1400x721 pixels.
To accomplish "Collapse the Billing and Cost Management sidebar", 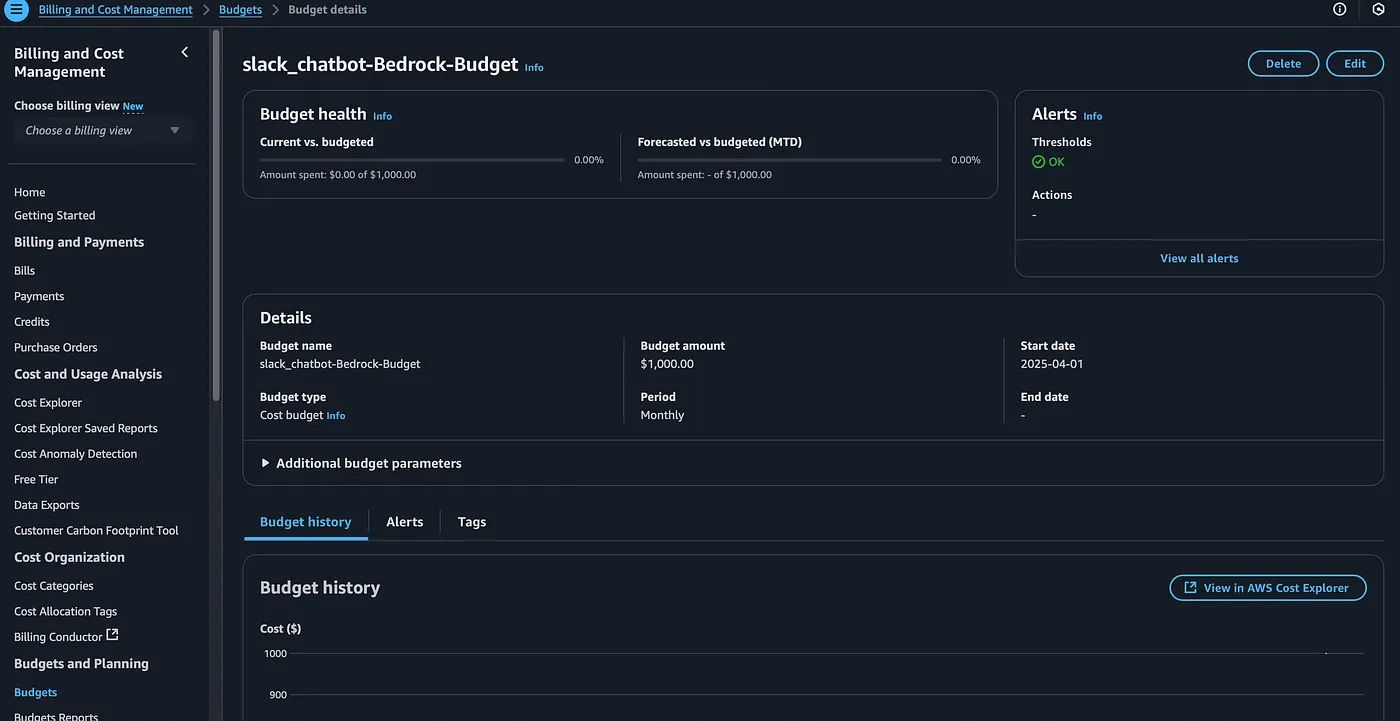I will 184,52.
